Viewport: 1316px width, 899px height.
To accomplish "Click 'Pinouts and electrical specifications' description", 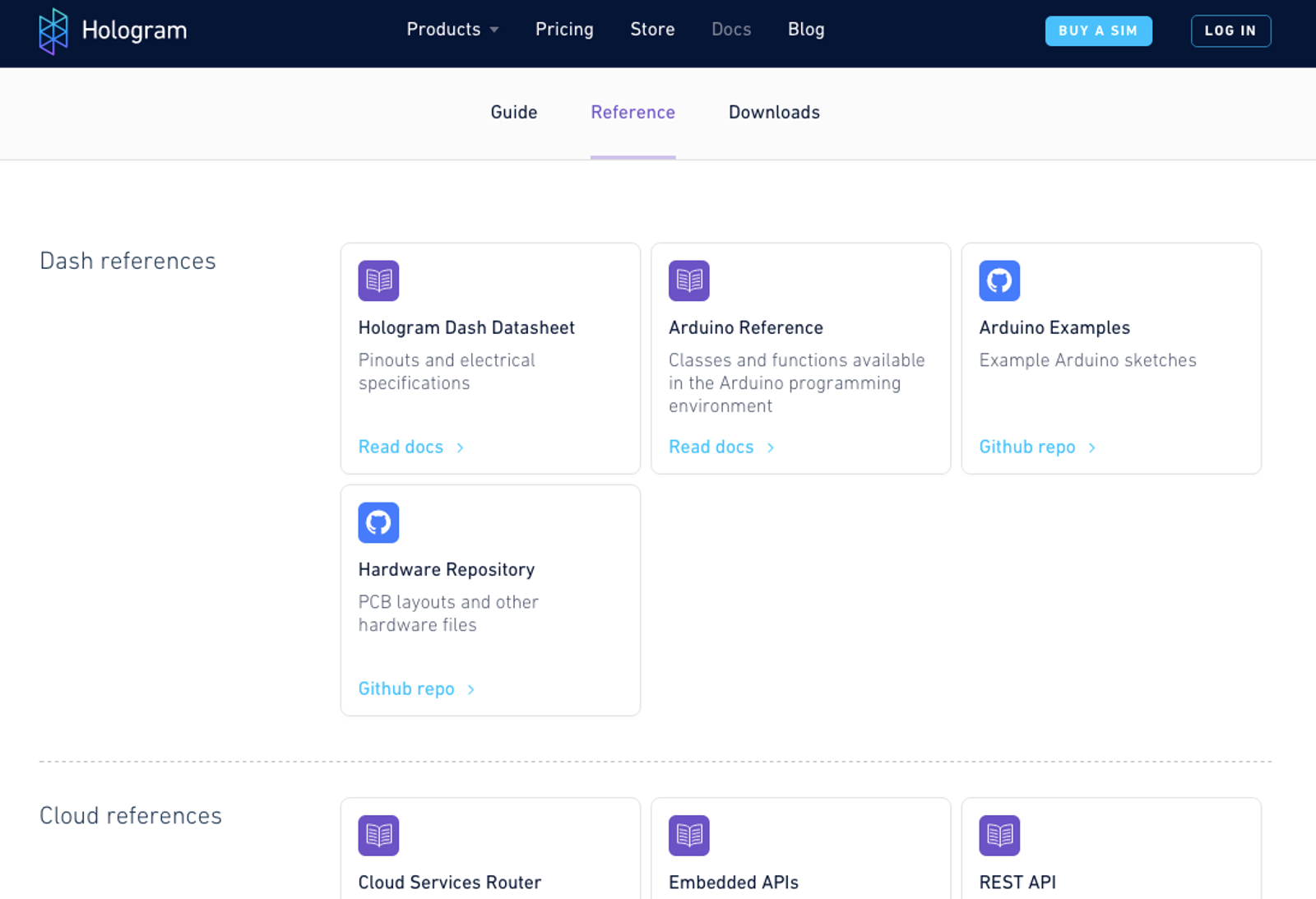I will [x=447, y=372].
